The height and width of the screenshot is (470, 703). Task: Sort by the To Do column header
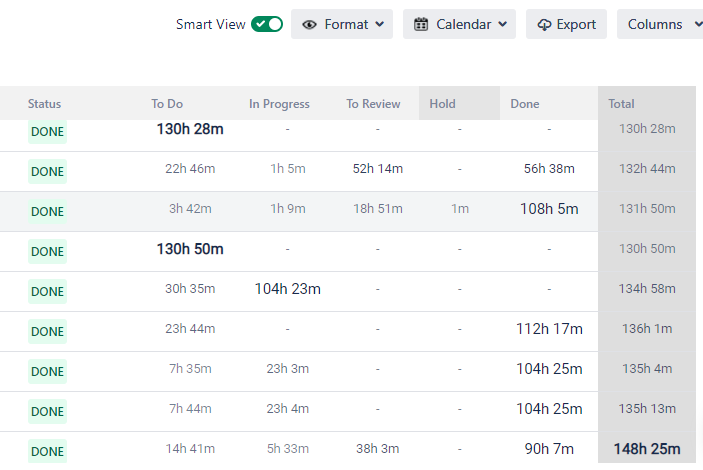pyautogui.click(x=167, y=104)
